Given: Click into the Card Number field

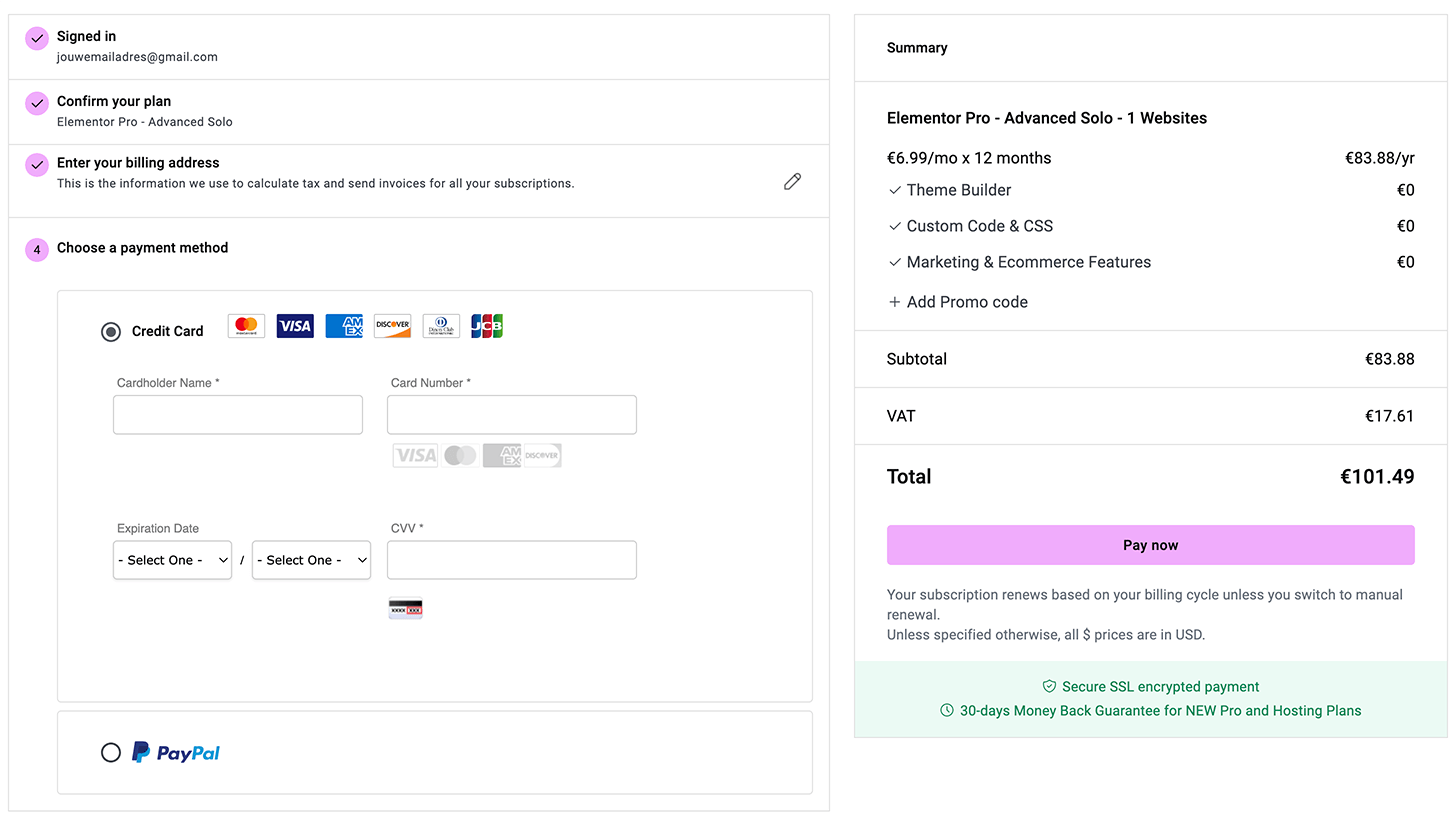Looking at the screenshot, I should (512, 415).
